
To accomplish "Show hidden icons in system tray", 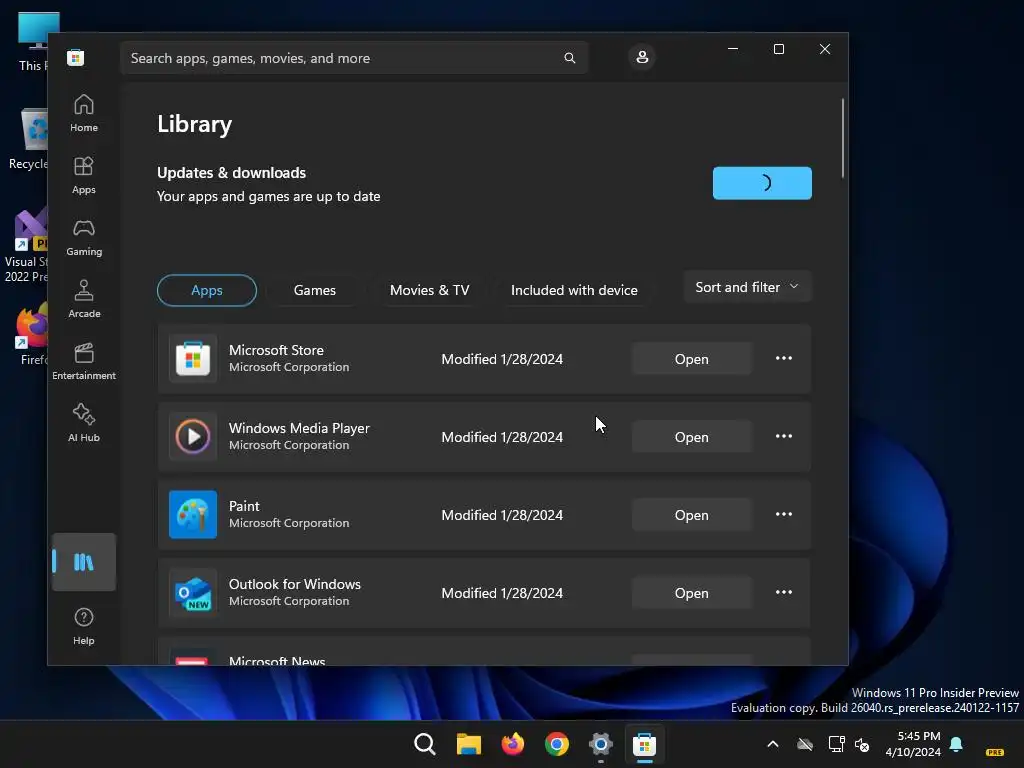I will [x=773, y=744].
